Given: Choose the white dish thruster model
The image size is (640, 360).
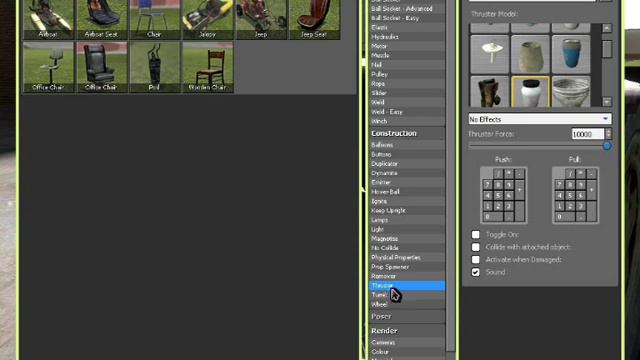Looking at the screenshot, I should (x=490, y=54).
